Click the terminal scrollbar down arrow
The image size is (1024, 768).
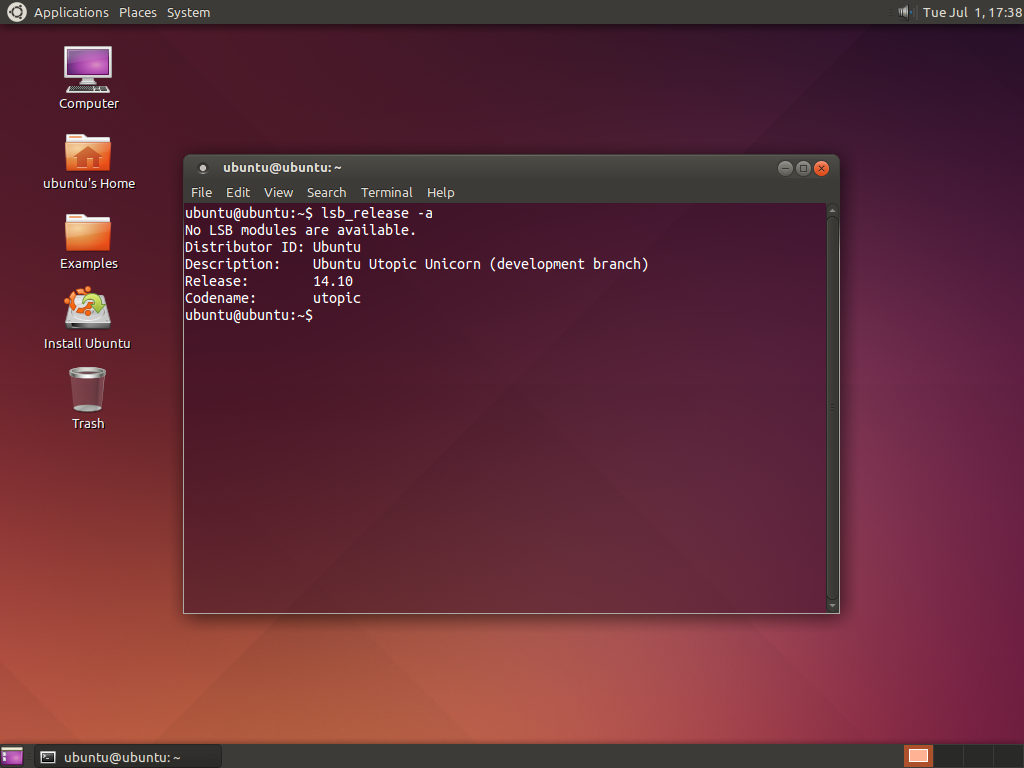tap(832, 604)
